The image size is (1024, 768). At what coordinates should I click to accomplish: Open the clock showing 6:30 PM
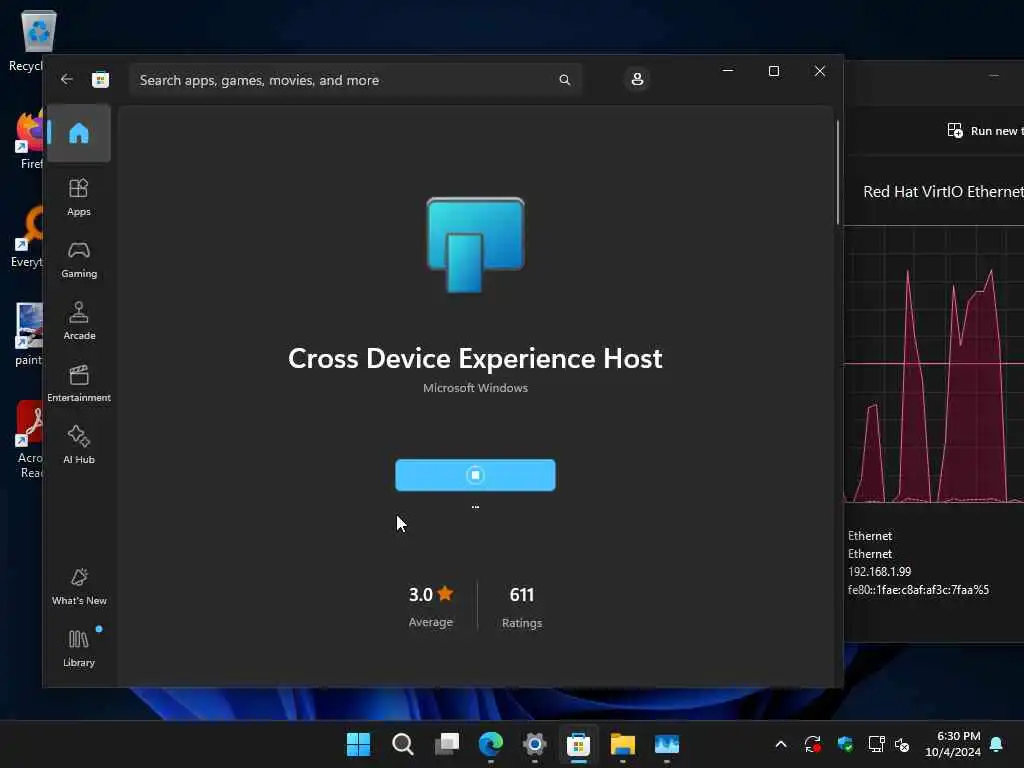953,744
